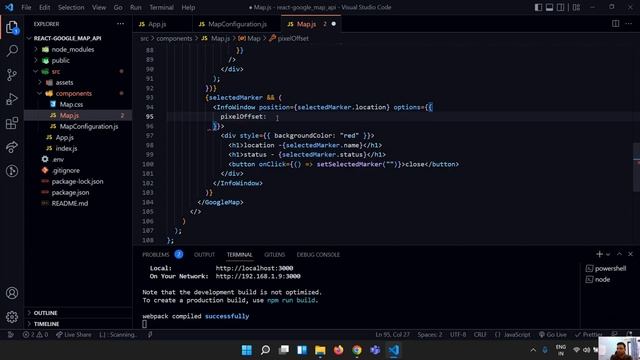Viewport: 640px width, 360px height.
Task: Open the Explorer view in activity bar
Action: pos(12,28)
